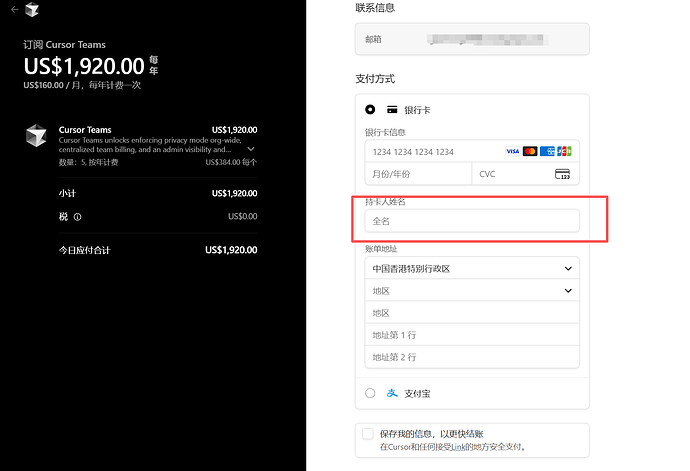Select the 支付宝 payment radio button

(x=370, y=393)
